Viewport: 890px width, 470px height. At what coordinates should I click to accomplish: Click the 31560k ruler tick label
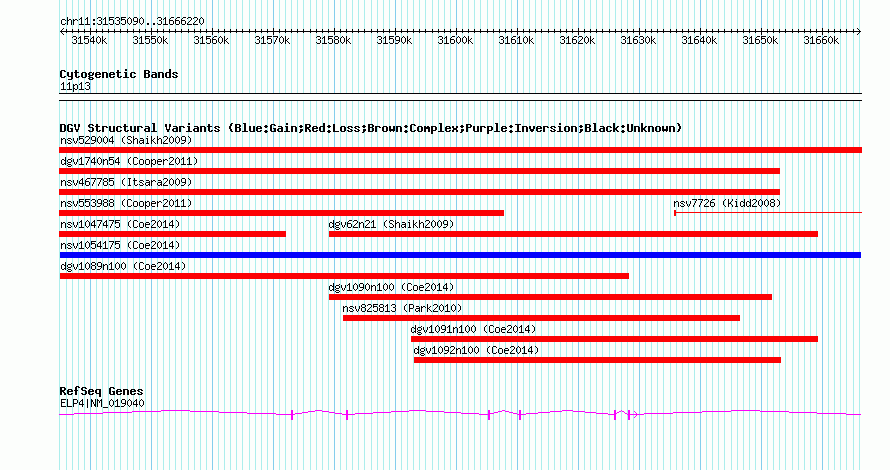(211, 40)
